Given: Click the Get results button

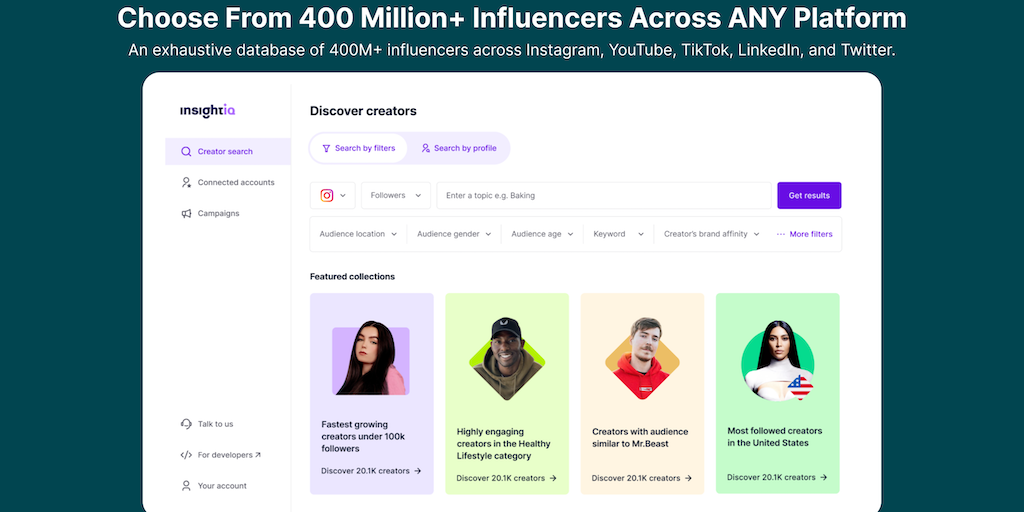Looking at the screenshot, I should click(x=809, y=196).
